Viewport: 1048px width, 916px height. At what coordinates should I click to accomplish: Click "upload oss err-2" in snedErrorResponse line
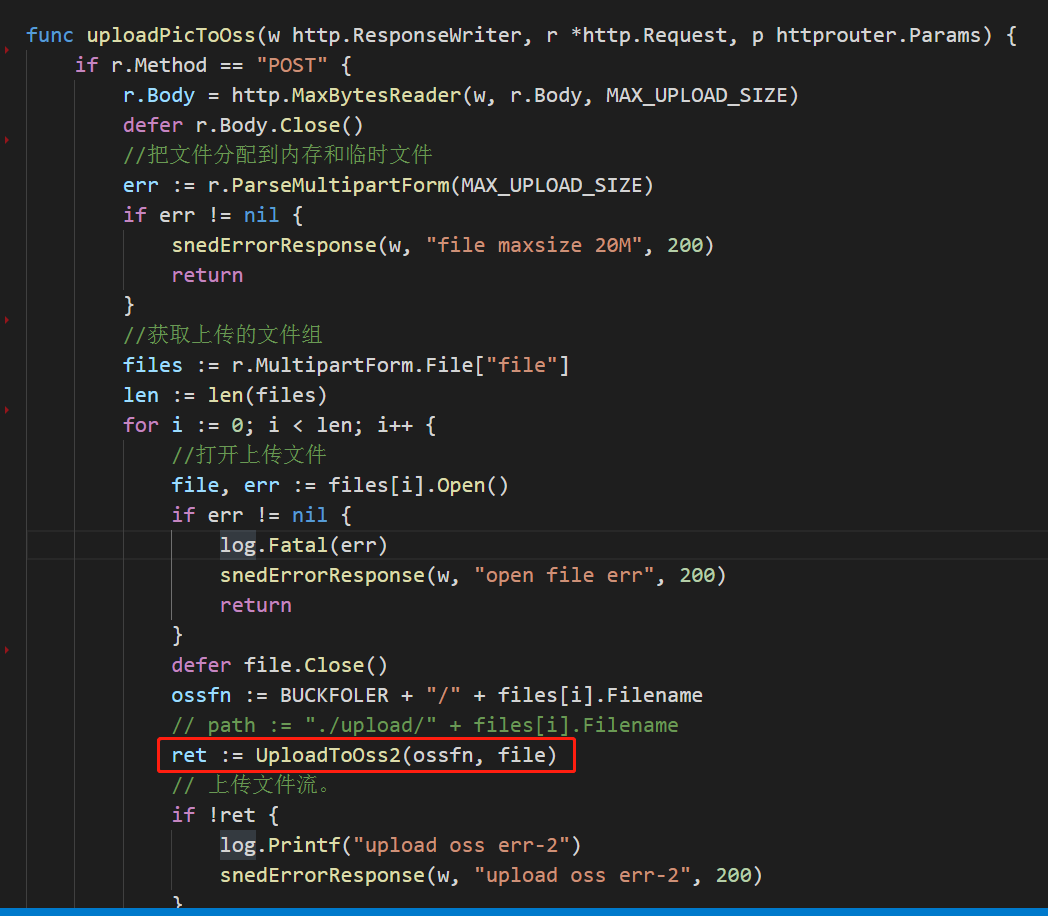(x=583, y=875)
